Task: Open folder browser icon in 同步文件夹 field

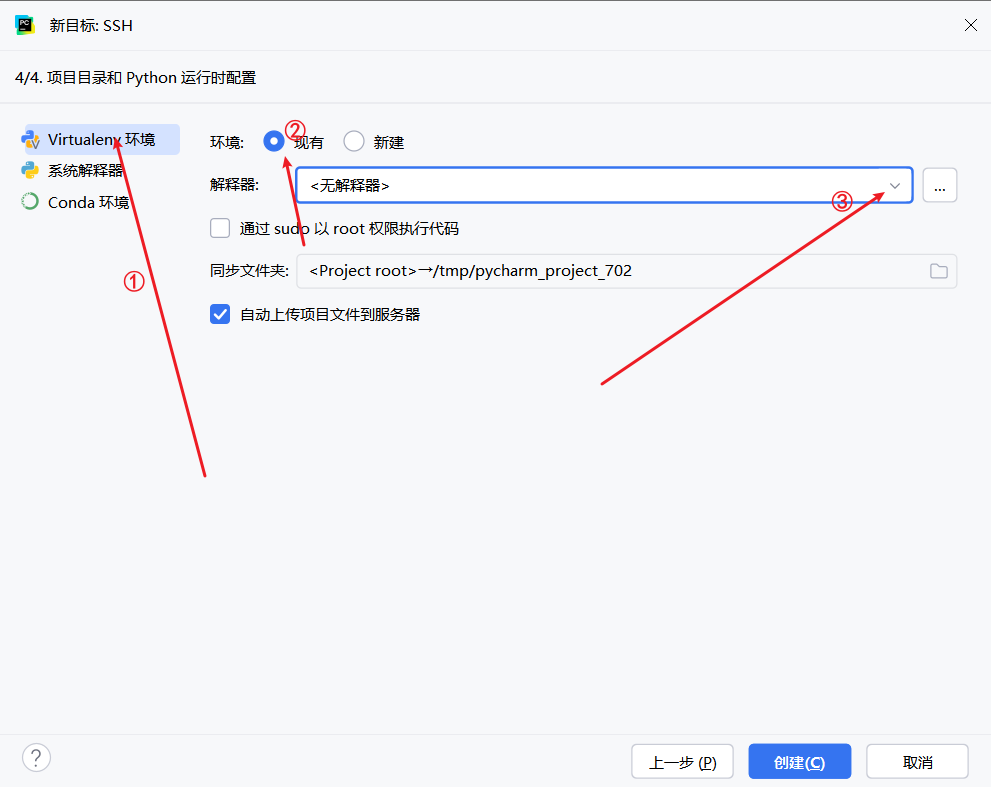Action: click(939, 271)
